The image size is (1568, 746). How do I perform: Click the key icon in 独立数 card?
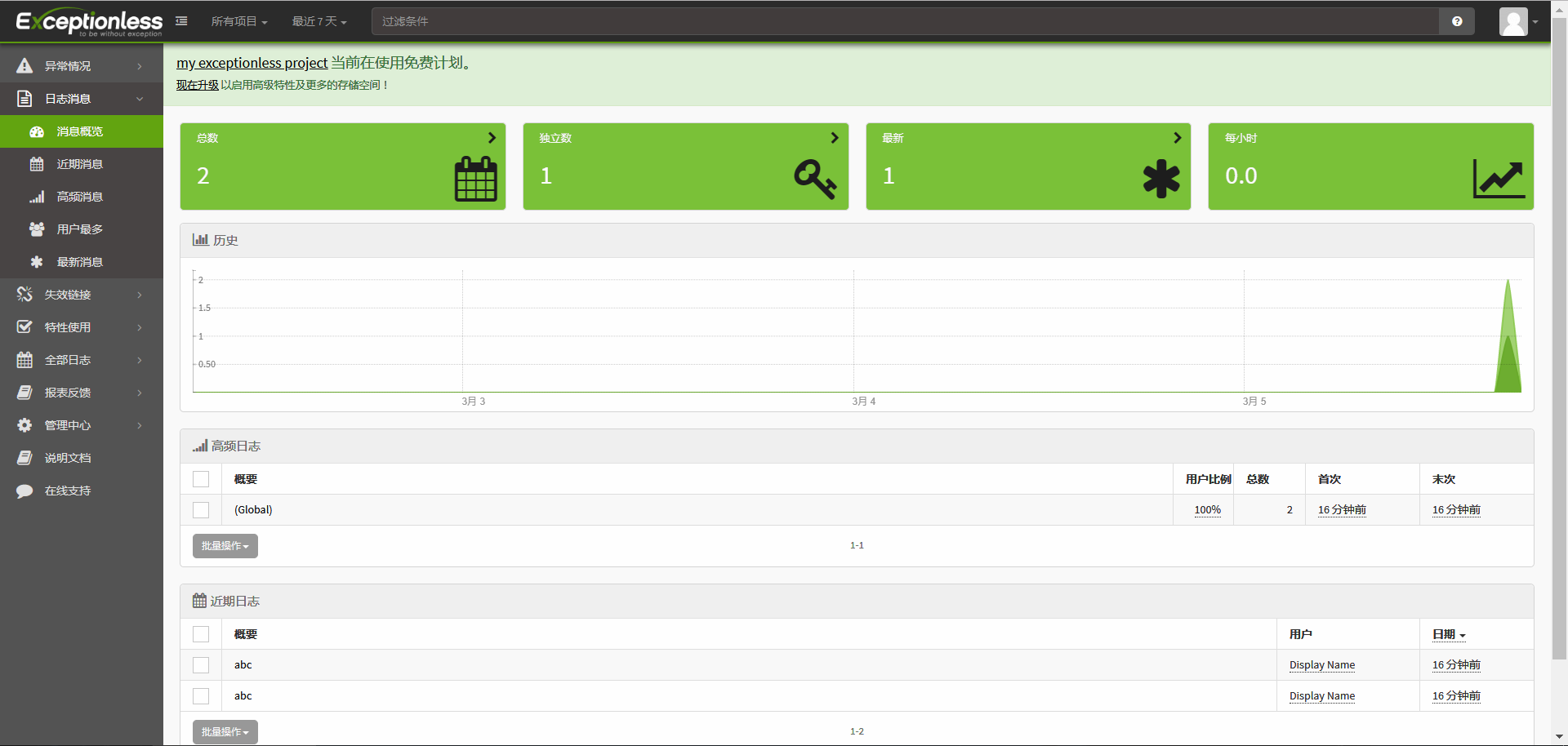click(x=816, y=179)
